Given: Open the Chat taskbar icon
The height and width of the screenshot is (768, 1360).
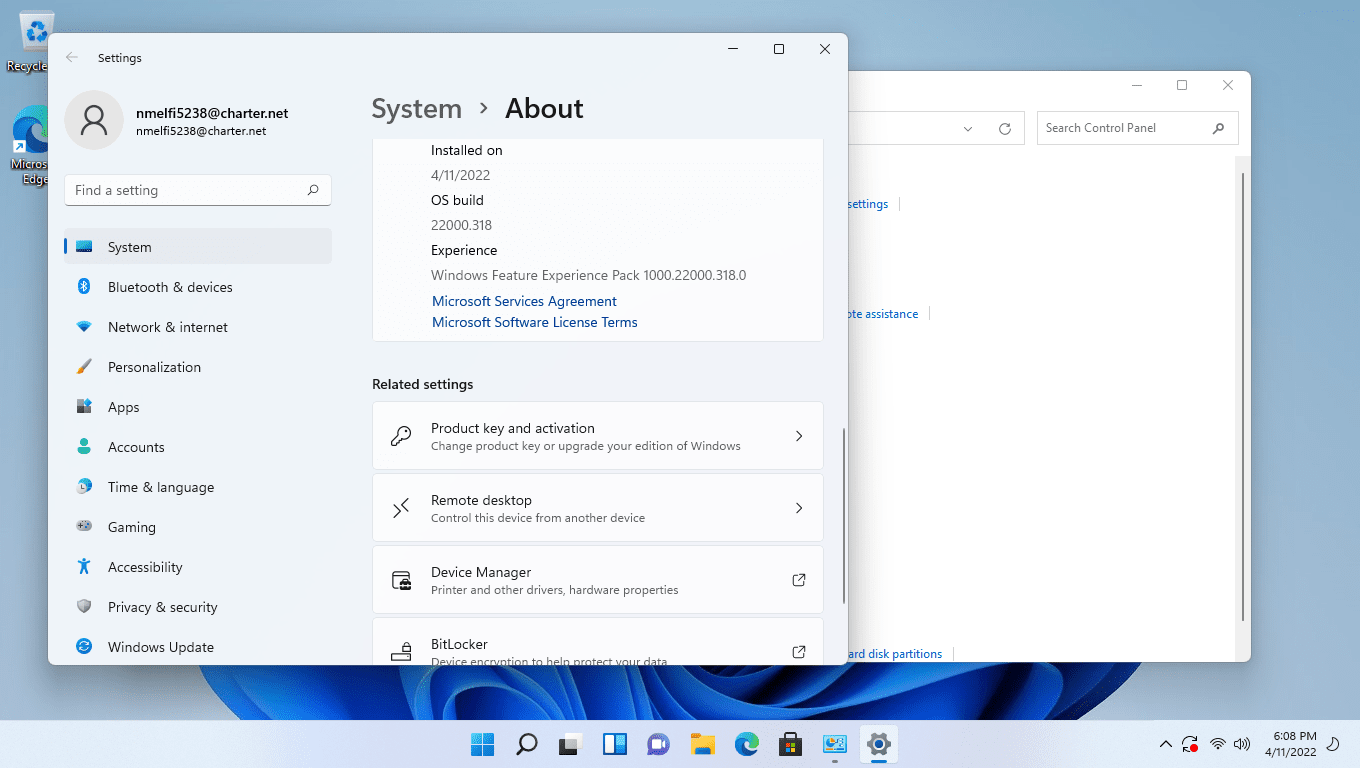Looking at the screenshot, I should coord(658,744).
